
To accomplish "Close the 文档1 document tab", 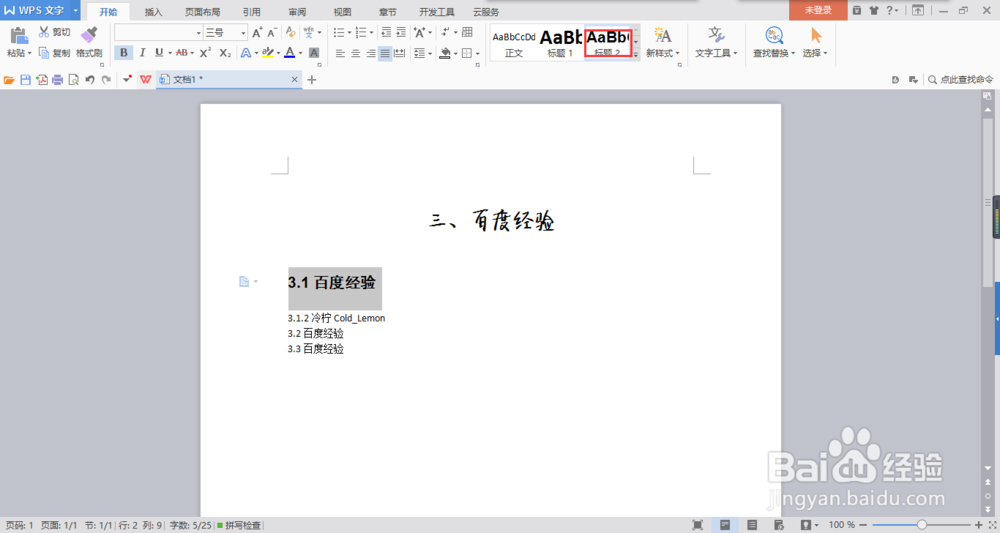I will tap(295, 80).
